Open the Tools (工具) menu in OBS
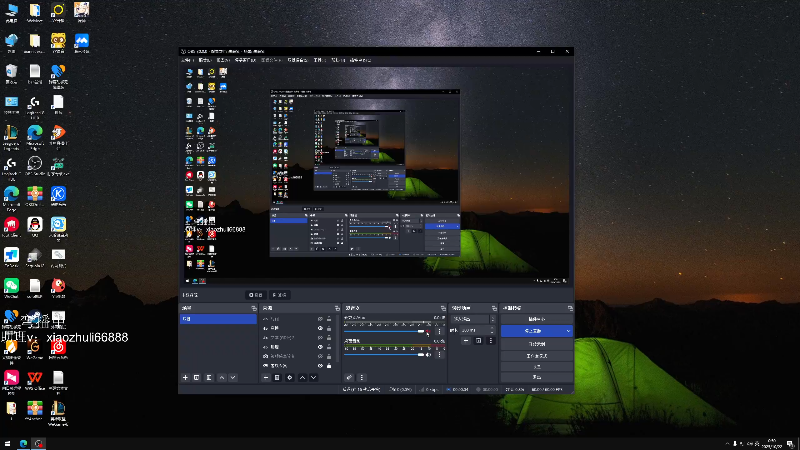 tap(320, 60)
